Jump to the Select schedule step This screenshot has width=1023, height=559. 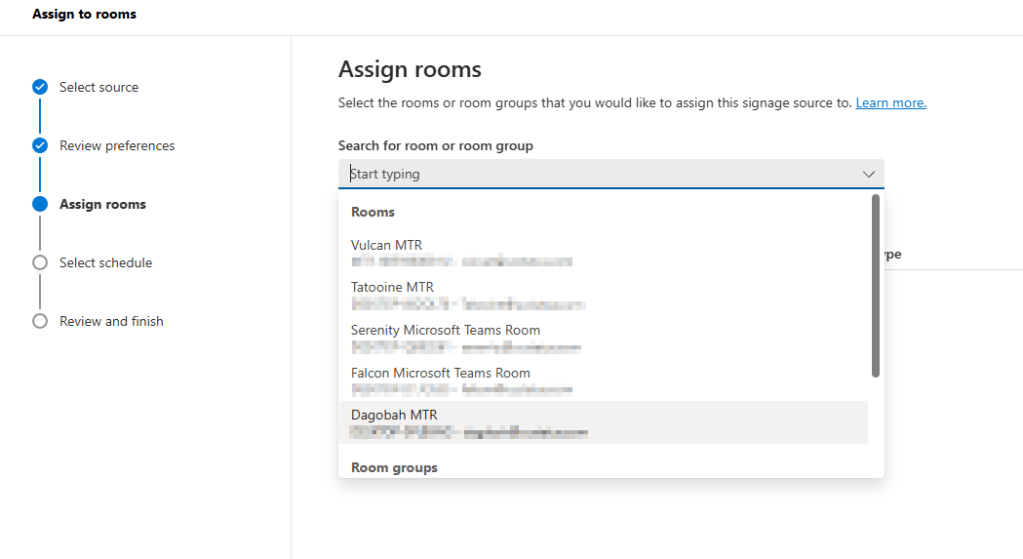106,263
